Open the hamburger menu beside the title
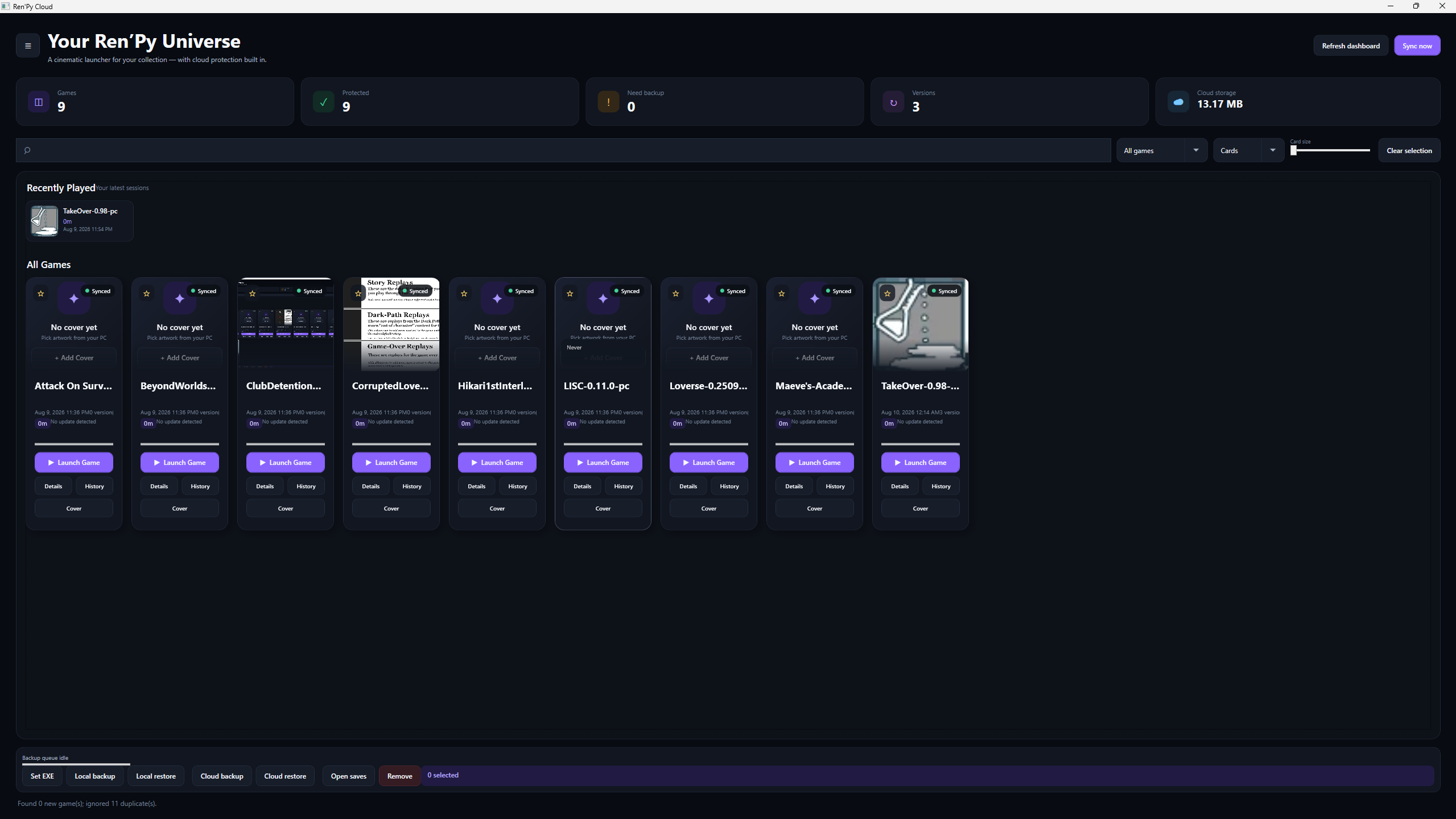1456x819 pixels. pyautogui.click(x=28, y=46)
